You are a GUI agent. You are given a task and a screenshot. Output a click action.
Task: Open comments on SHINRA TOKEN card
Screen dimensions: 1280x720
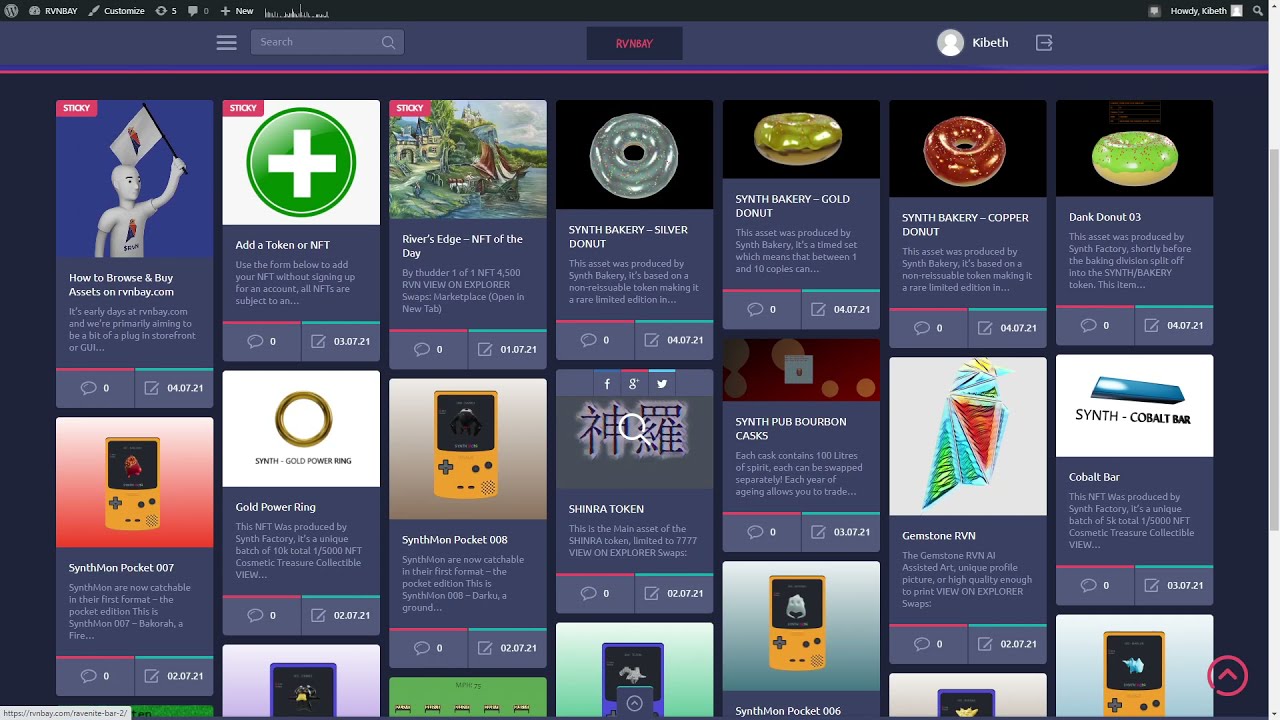click(x=595, y=593)
